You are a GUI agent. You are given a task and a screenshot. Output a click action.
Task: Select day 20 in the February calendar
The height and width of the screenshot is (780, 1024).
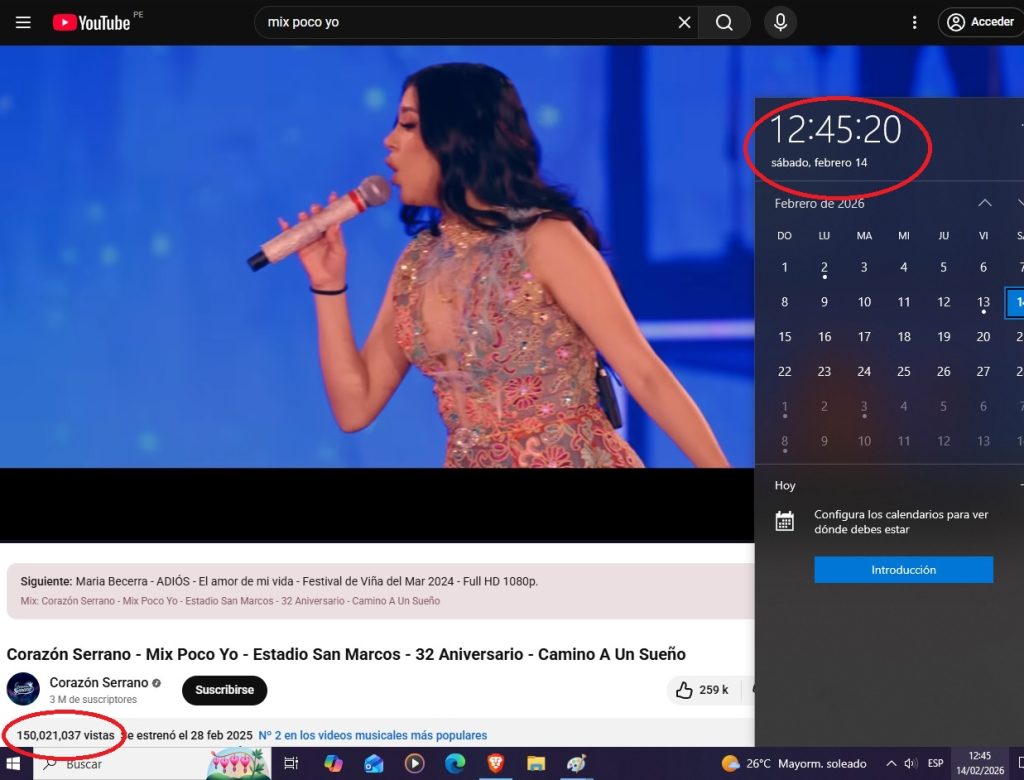pyautogui.click(x=983, y=337)
